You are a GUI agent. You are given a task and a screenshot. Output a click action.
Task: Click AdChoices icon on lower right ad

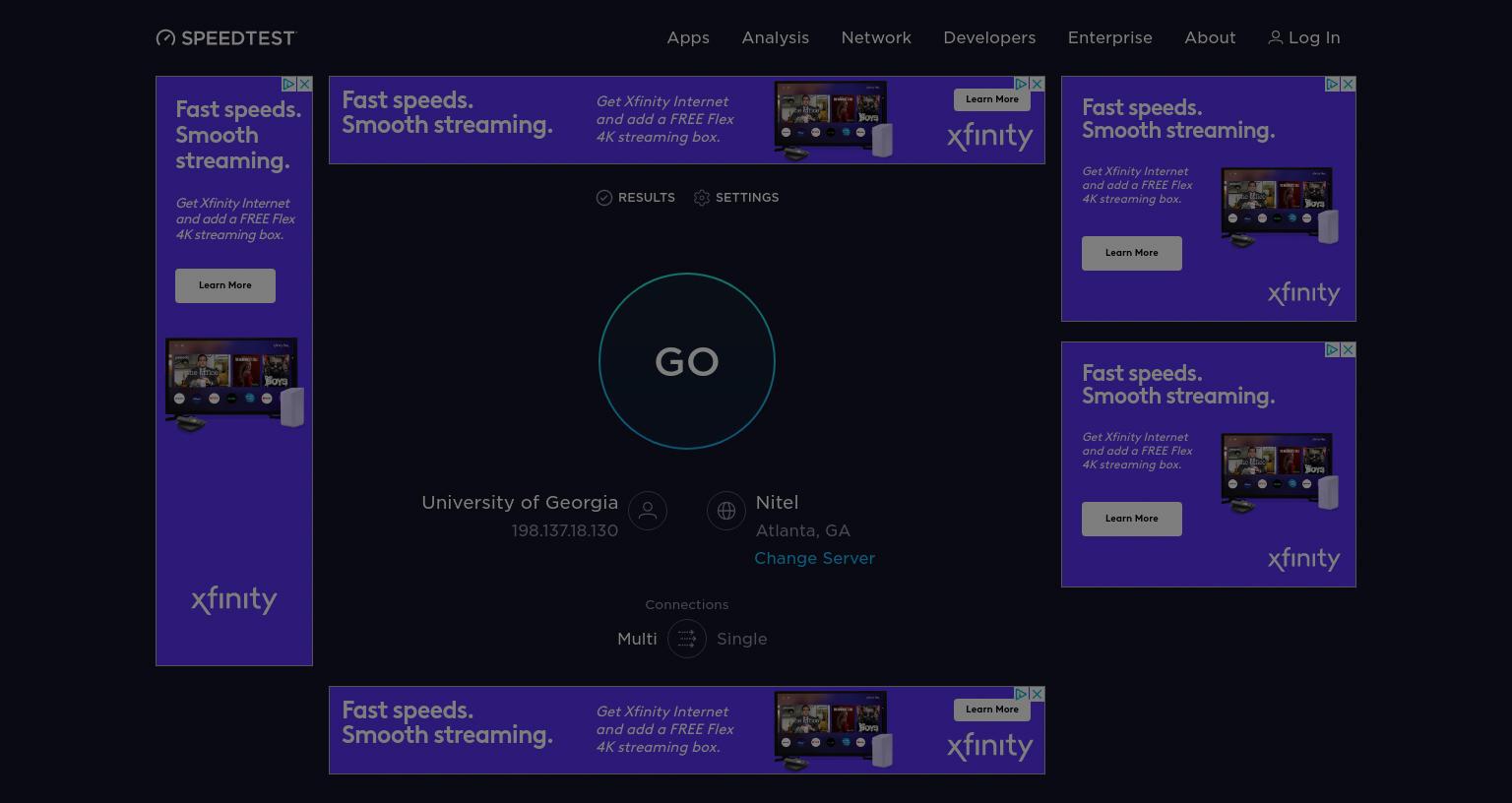click(1333, 350)
